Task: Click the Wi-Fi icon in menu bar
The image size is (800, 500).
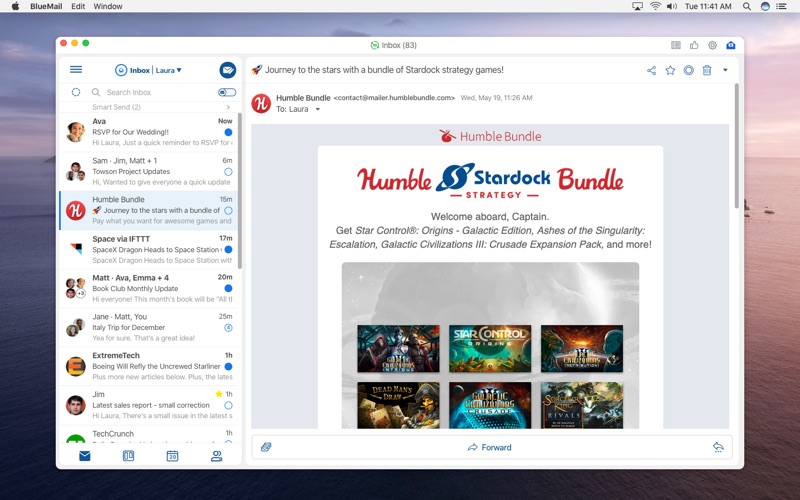Action: [x=655, y=6]
